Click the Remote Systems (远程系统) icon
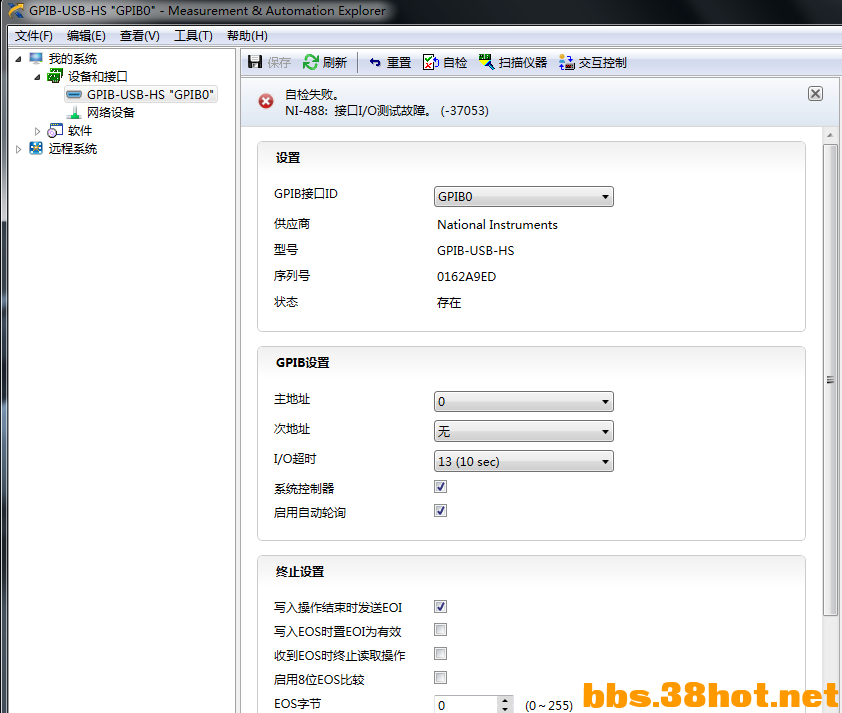842x713 pixels. pos(35,148)
